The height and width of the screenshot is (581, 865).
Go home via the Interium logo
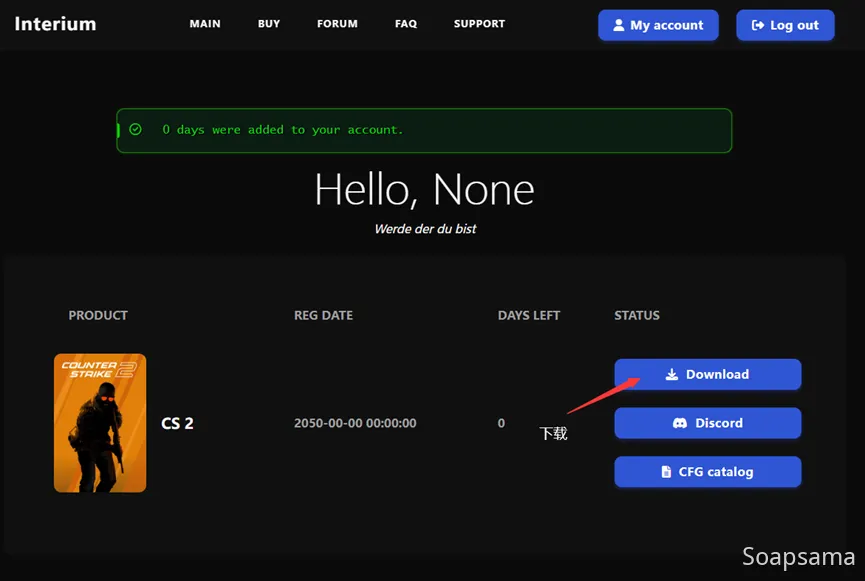tap(55, 24)
